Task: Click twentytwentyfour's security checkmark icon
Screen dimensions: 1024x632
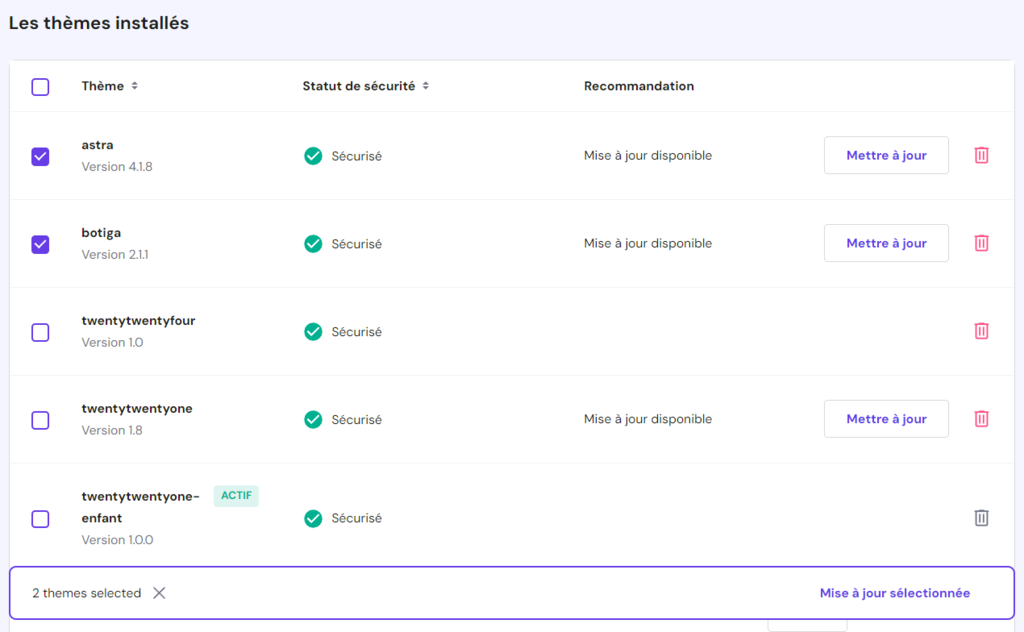Action: [x=313, y=331]
